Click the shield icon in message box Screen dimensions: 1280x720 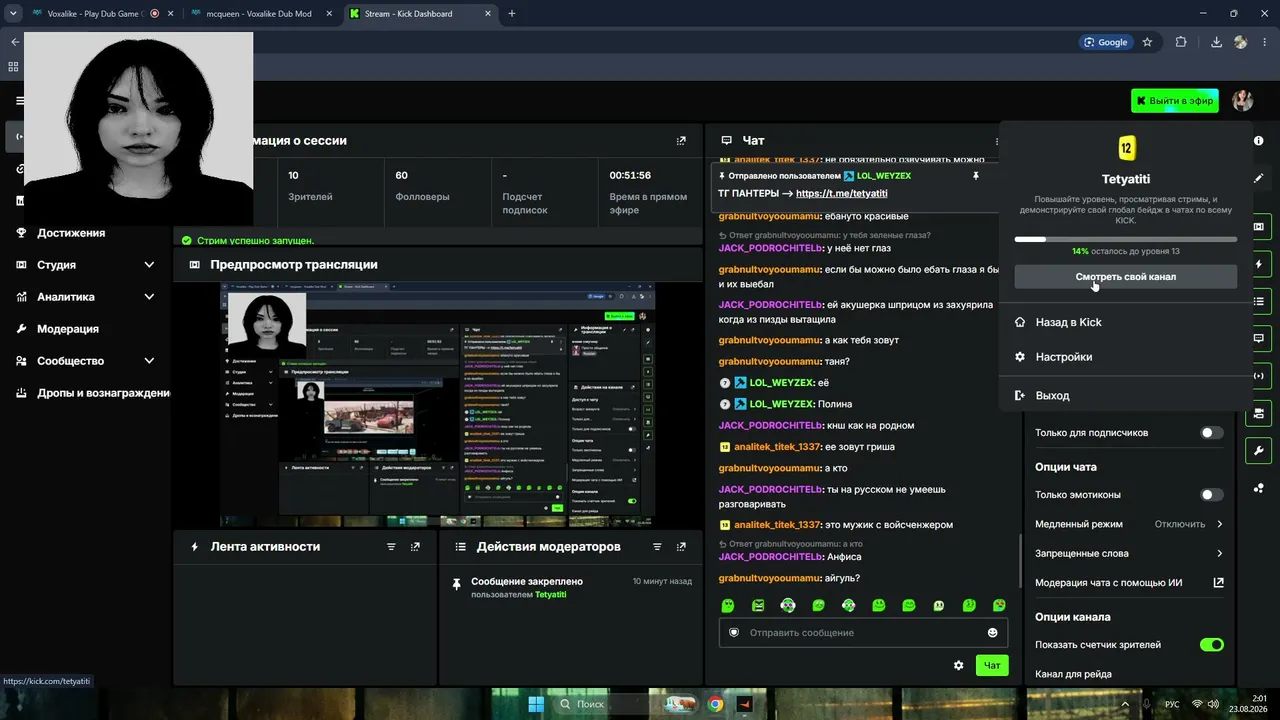click(x=734, y=632)
